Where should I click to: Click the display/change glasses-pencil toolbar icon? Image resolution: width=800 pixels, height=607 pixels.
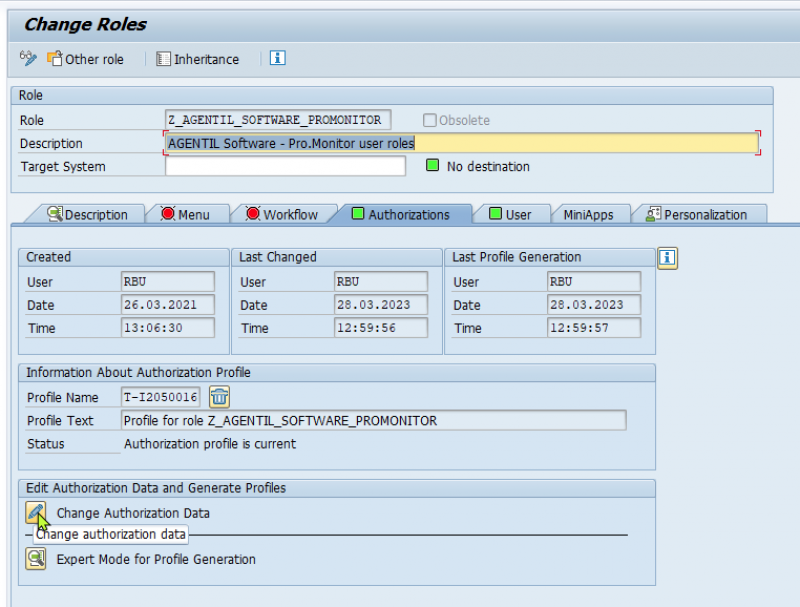coord(28,59)
